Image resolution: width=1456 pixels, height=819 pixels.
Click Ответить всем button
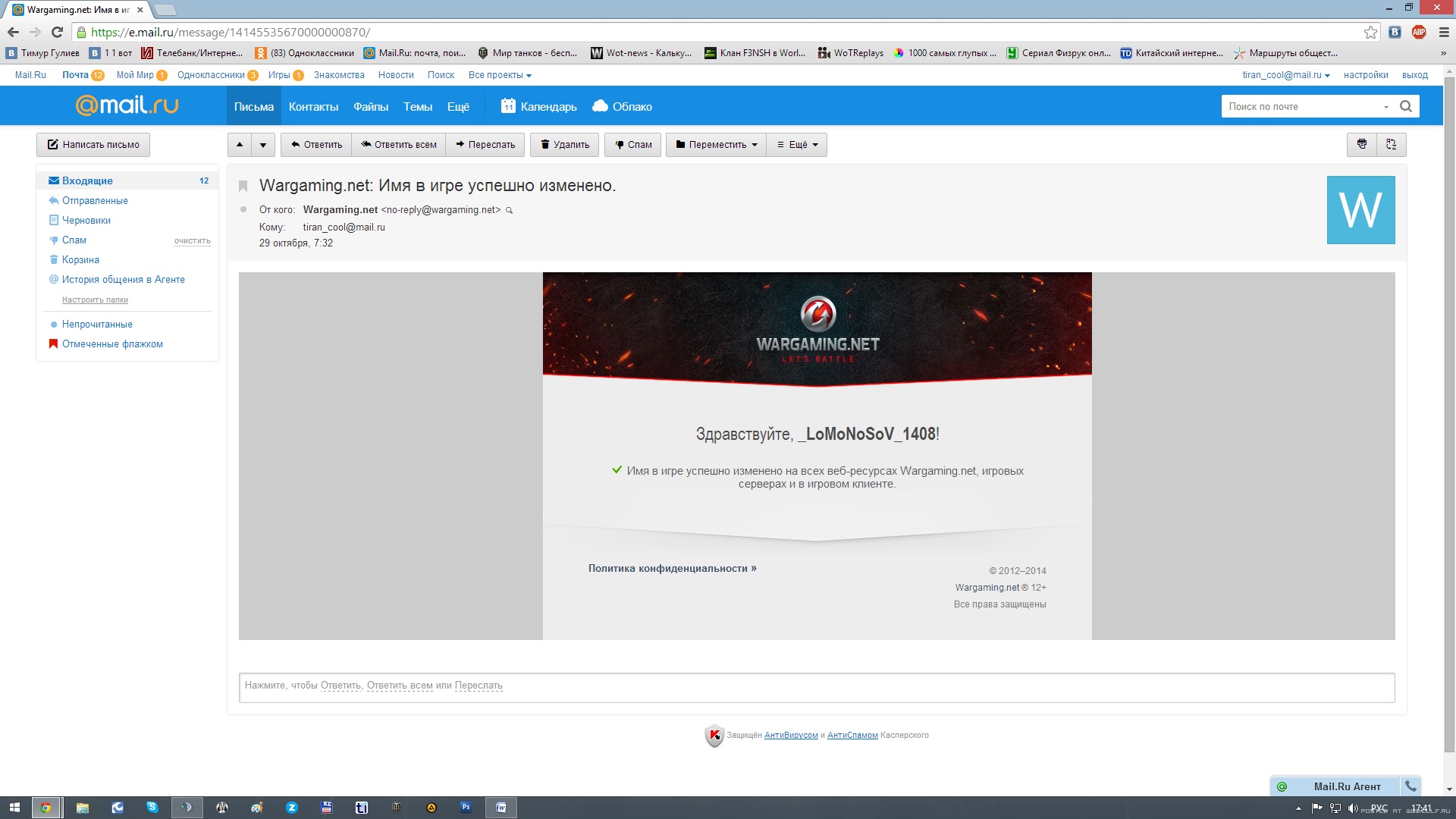click(x=398, y=144)
